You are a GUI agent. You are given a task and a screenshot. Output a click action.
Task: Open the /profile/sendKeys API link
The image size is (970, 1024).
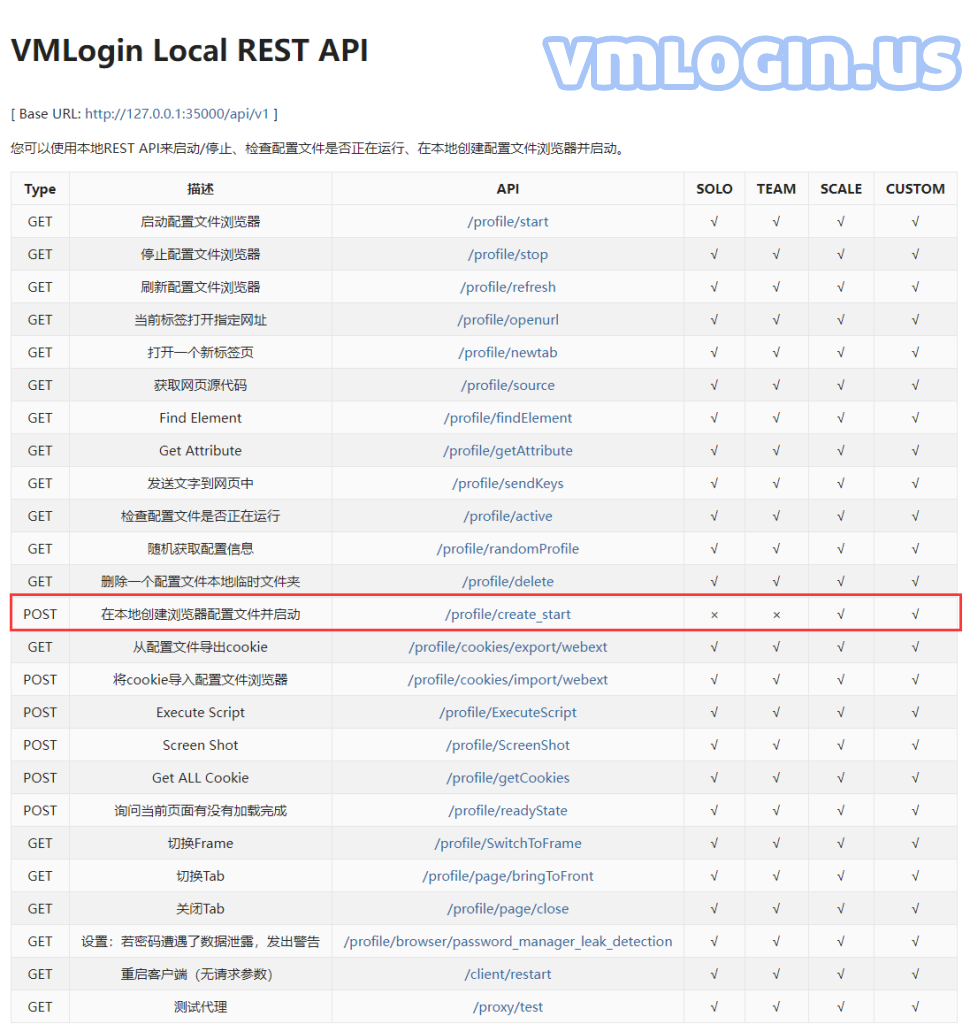click(508, 483)
